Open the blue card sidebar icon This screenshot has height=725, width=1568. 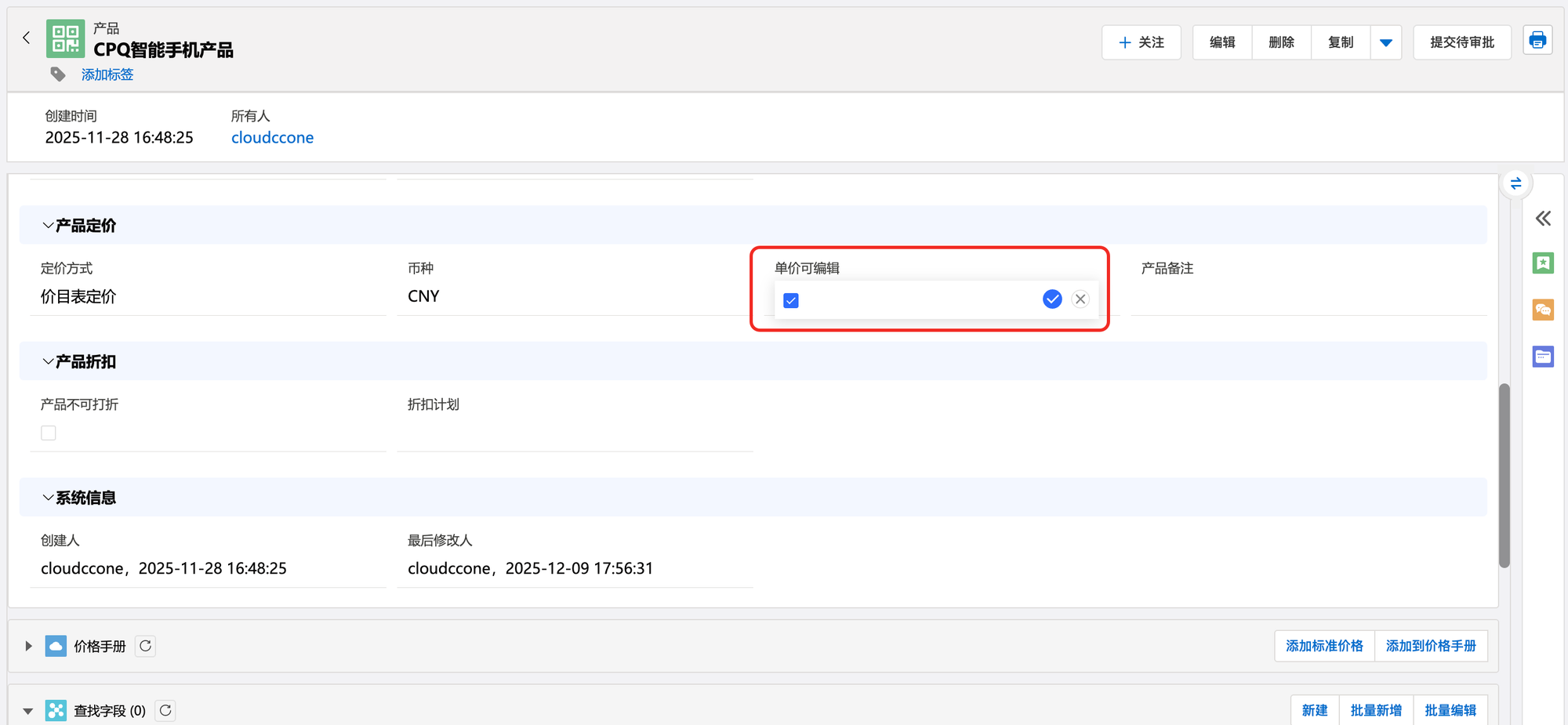click(x=1543, y=357)
